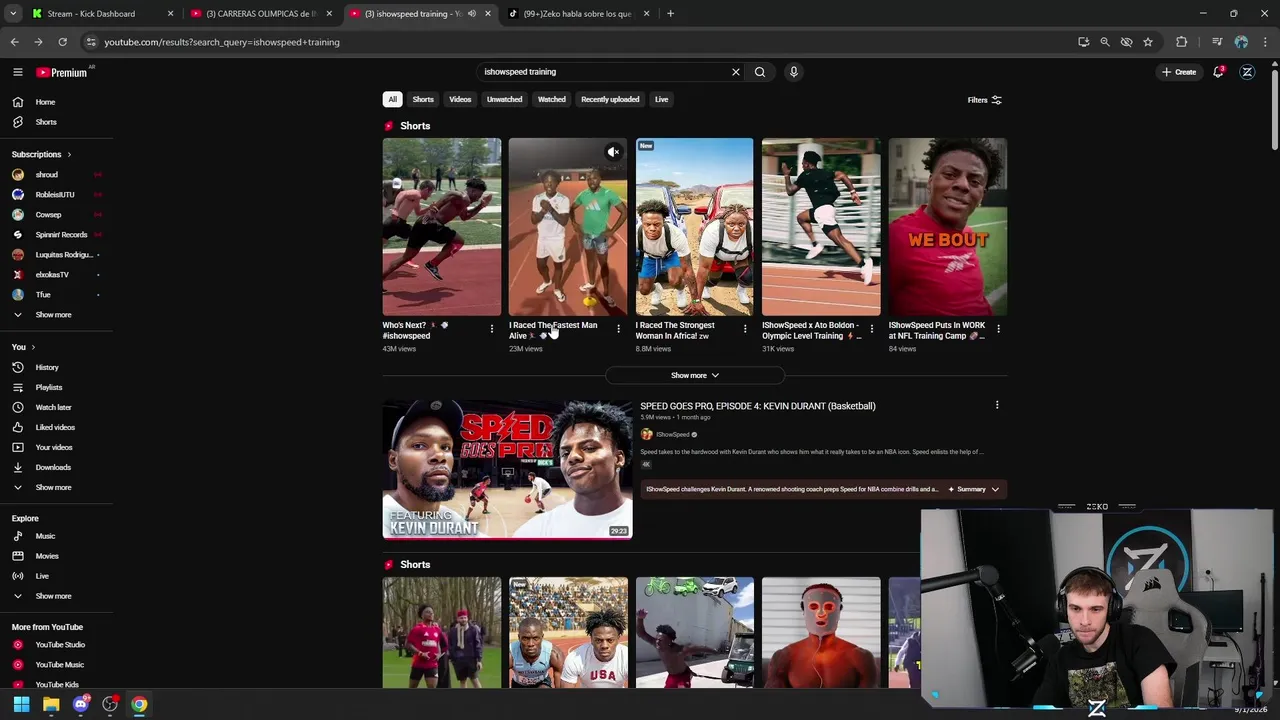Switch to Zeko habla sobre tab
Viewport: 1280px width, 720px height.
point(578,14)
